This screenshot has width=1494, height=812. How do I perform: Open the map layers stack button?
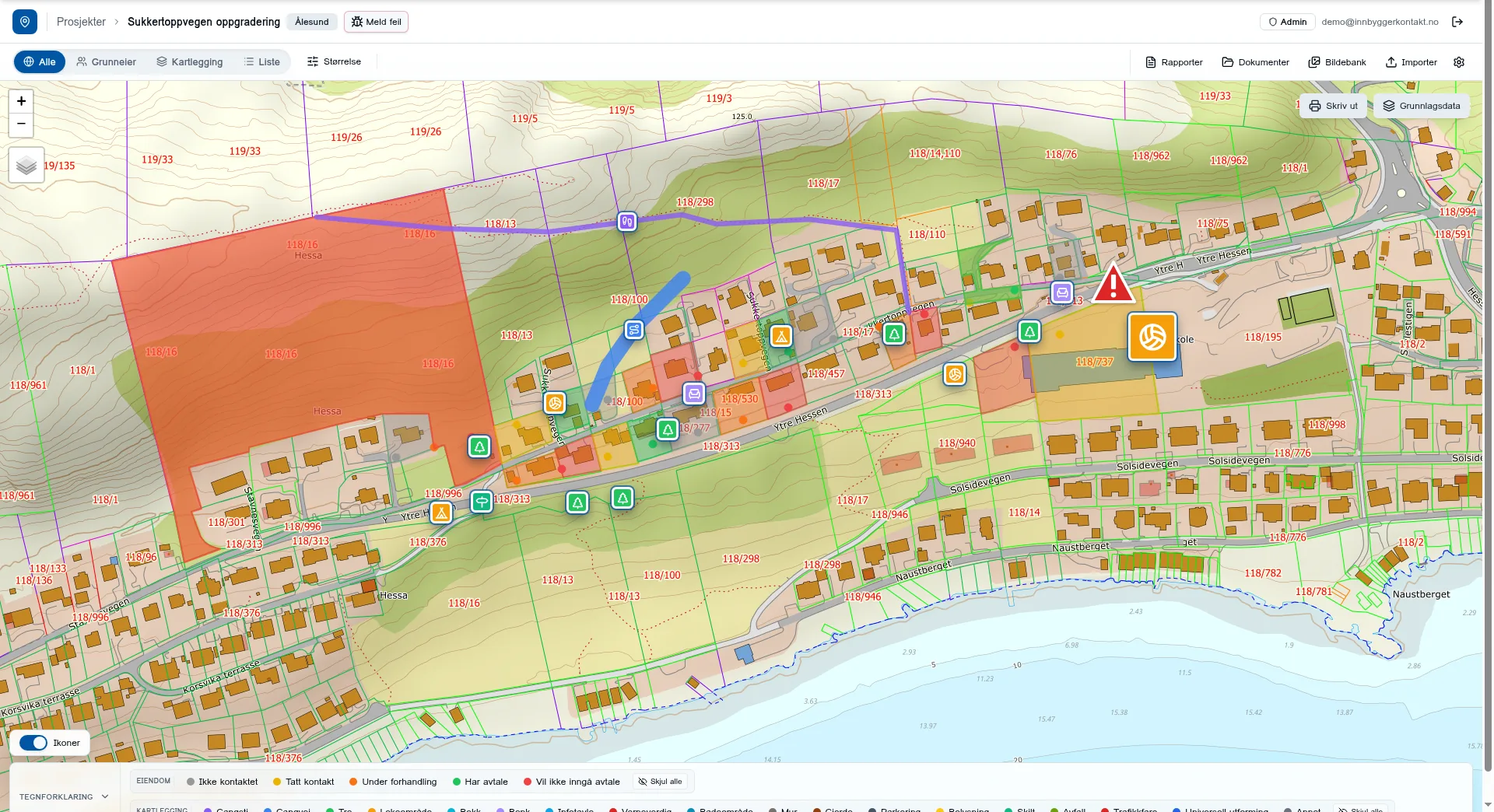coord(26,165)
